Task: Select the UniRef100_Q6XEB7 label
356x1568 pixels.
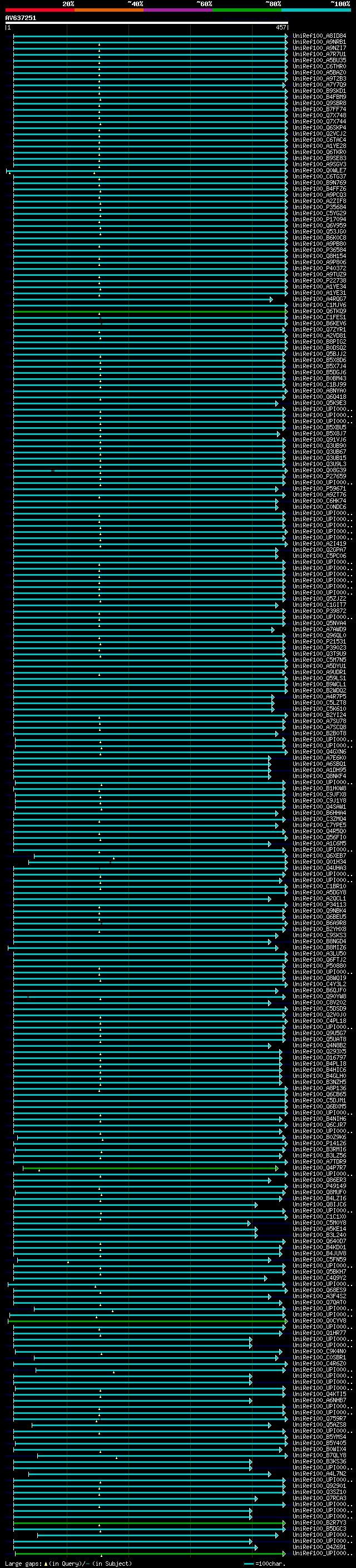Action: 319,856
